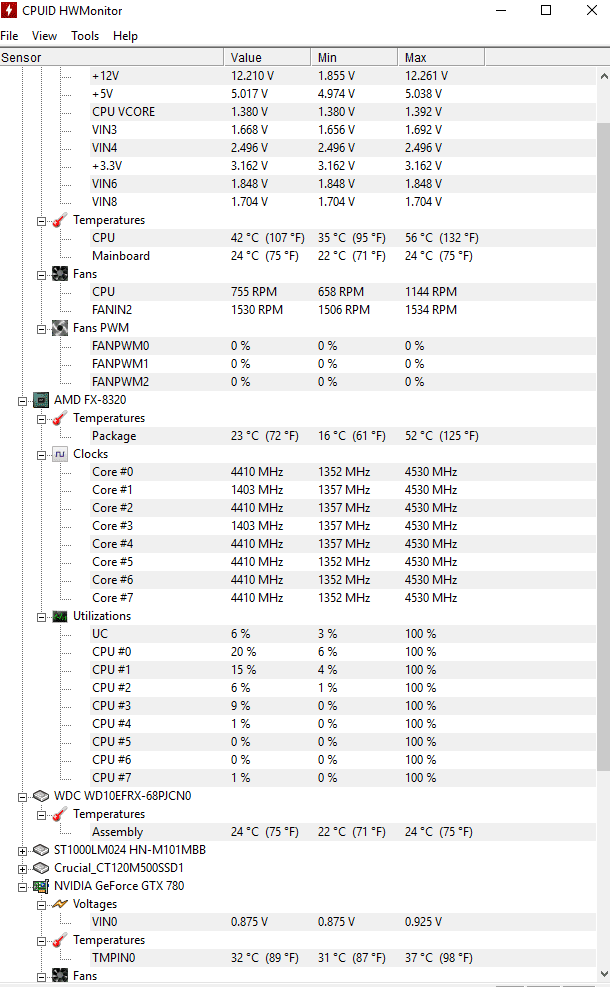Click the scrollbar down arrow

[x=603, y=974]
